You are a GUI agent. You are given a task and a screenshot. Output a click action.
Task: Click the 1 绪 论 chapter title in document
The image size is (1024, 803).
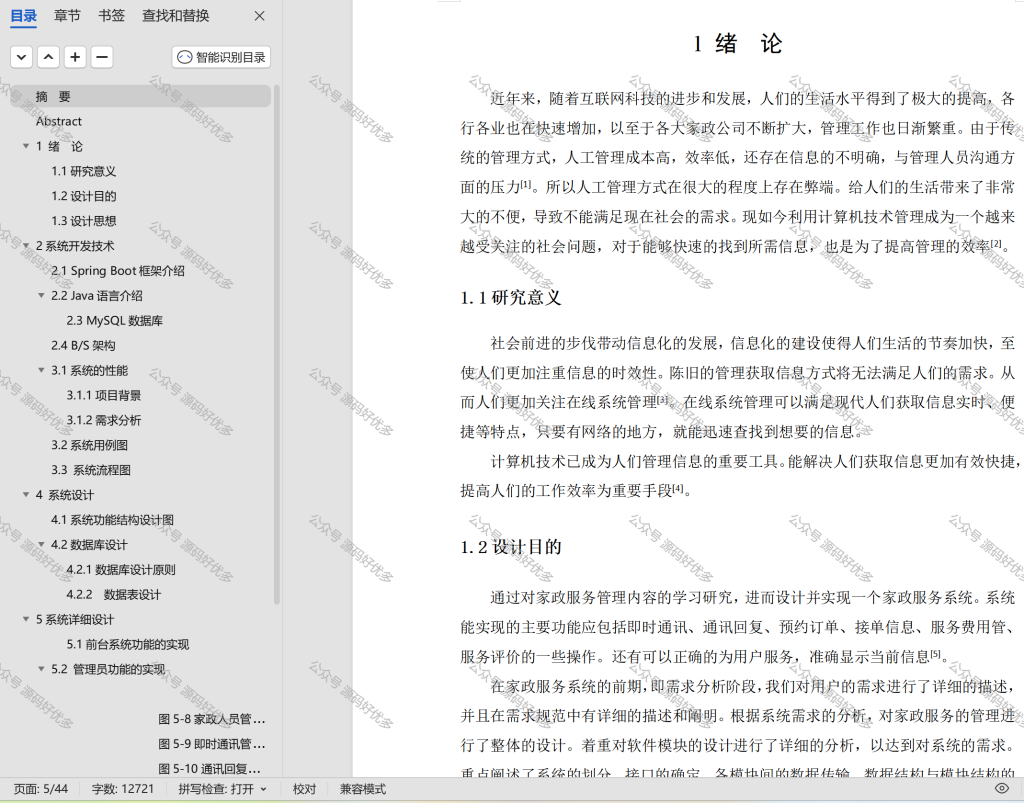coord(737,44)
